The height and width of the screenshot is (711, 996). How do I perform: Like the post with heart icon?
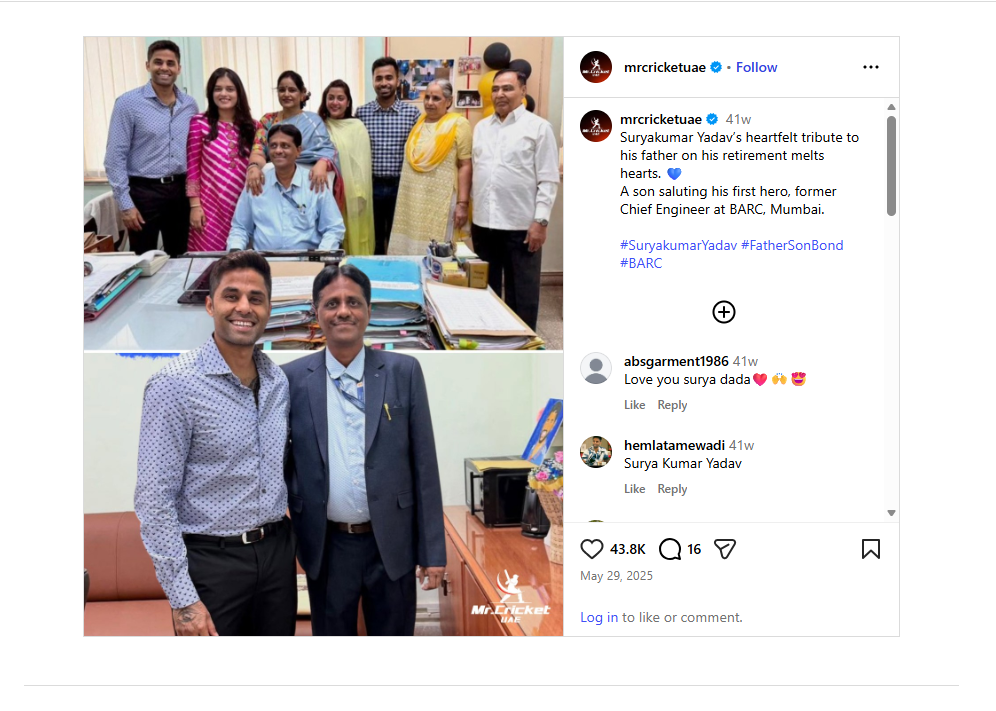pos(591,549)
